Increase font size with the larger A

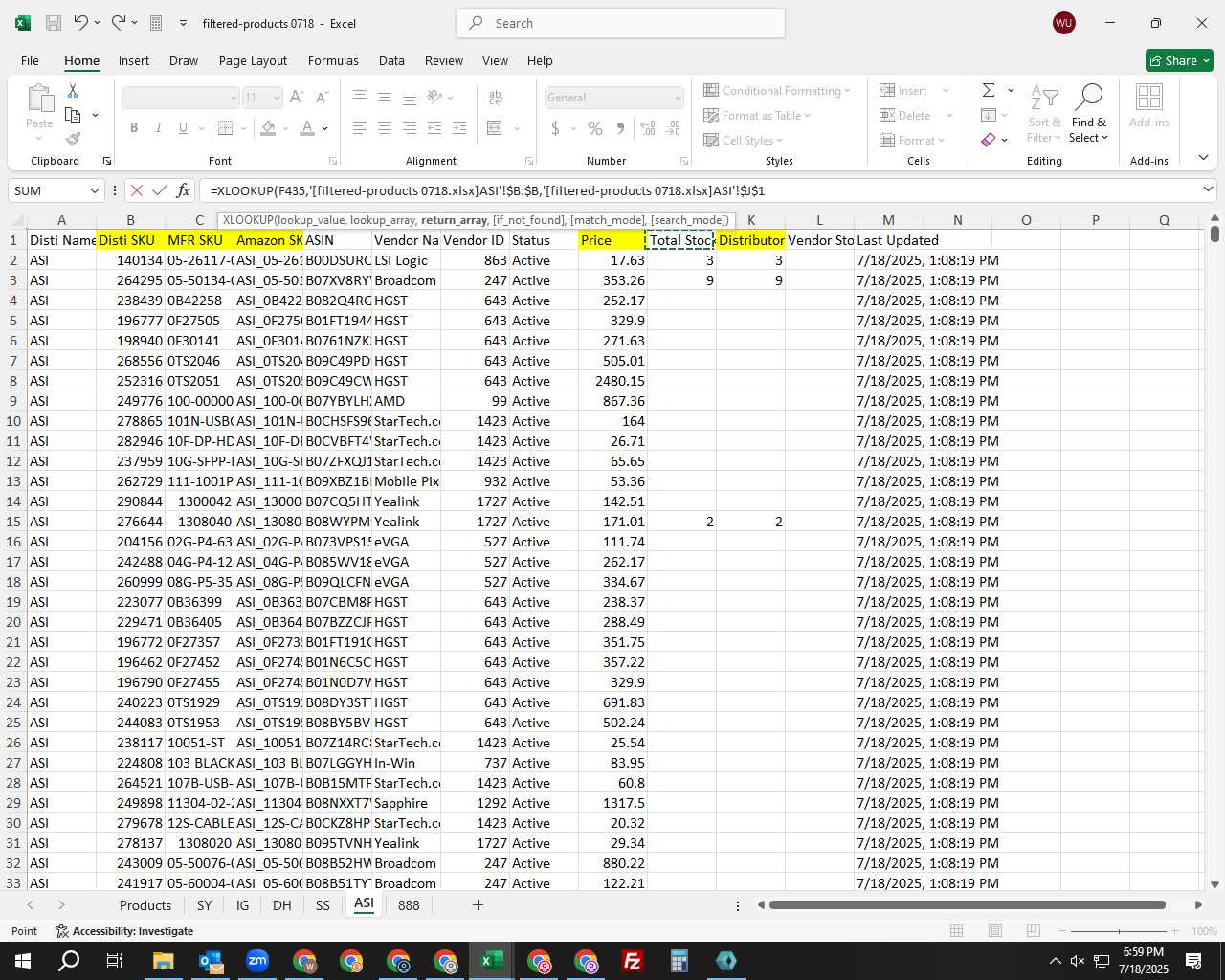(297, 97)
